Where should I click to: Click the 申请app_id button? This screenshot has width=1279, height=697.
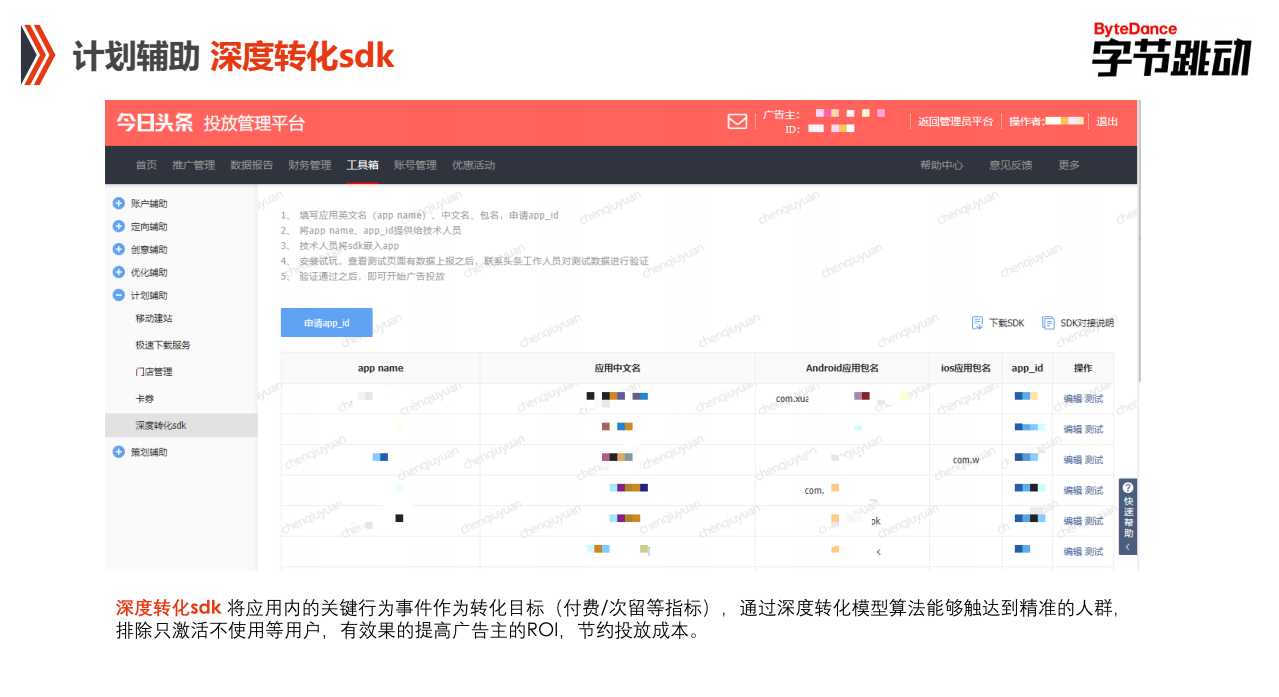pos(326,322)
